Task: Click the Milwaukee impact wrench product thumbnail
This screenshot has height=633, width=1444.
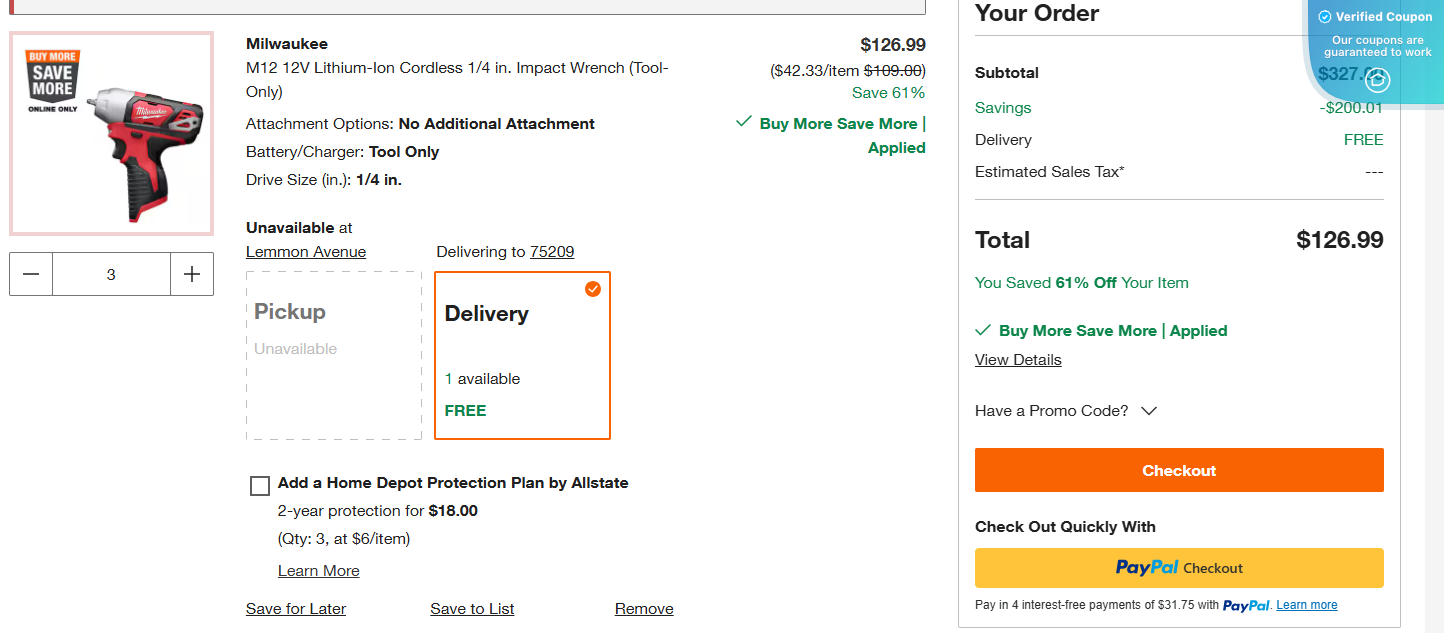Action: pyautogui.click(x=111, y=133)
